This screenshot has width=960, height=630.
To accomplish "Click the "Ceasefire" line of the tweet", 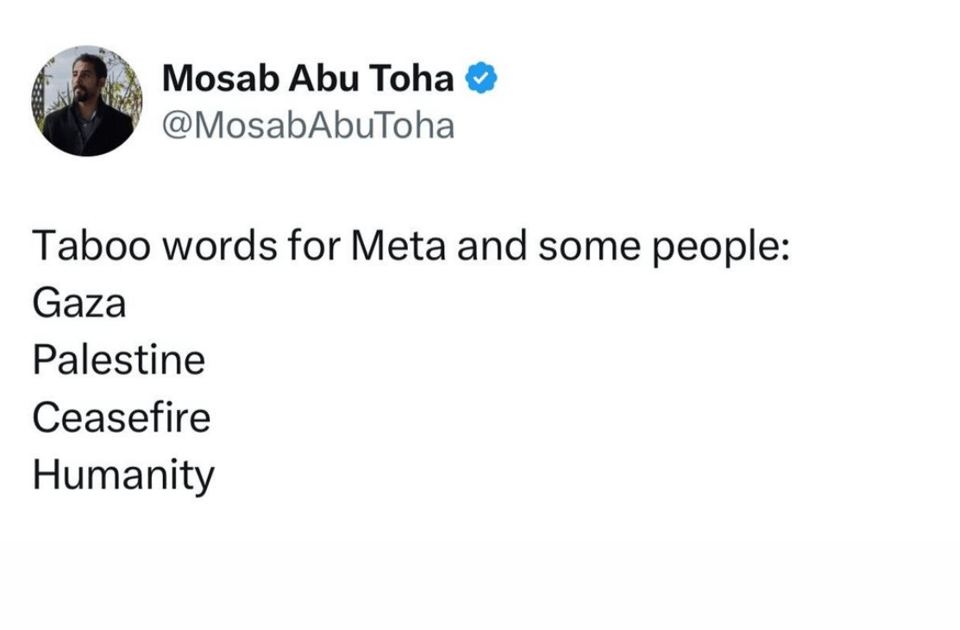I will pos(121,417).
